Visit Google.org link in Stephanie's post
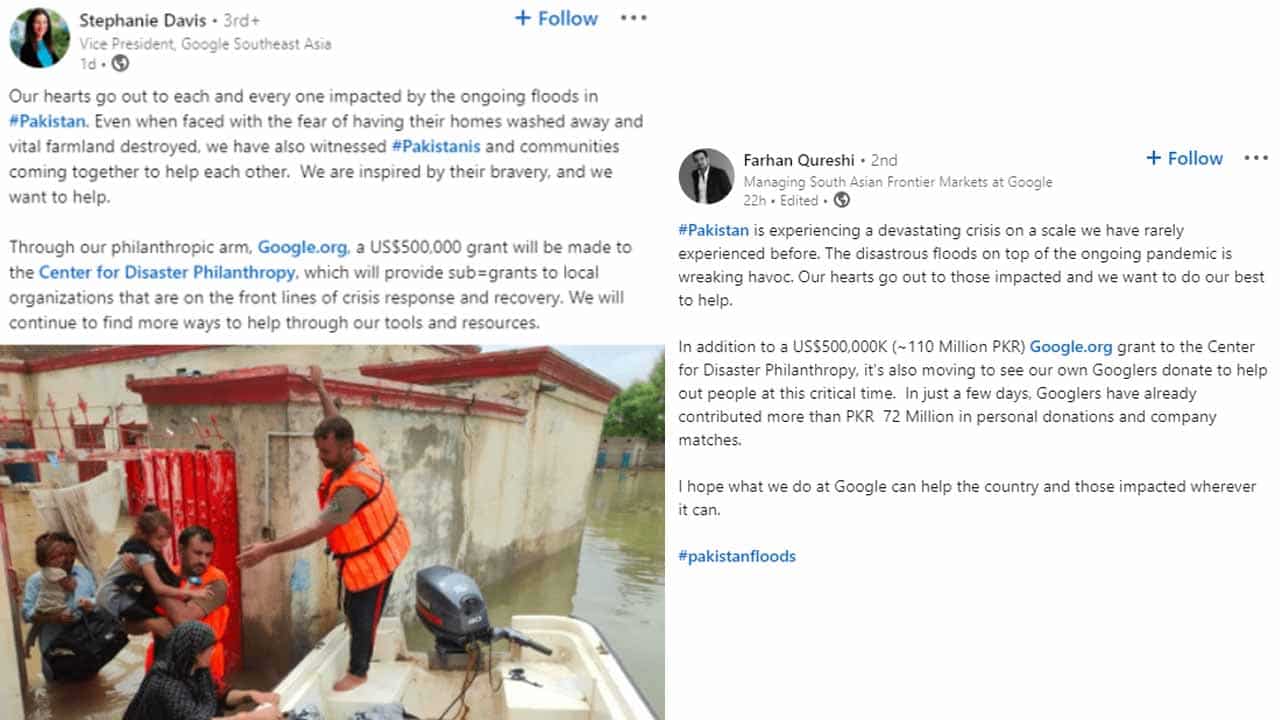Viewport: 1280px width, 720px height. tap(302, 247)
